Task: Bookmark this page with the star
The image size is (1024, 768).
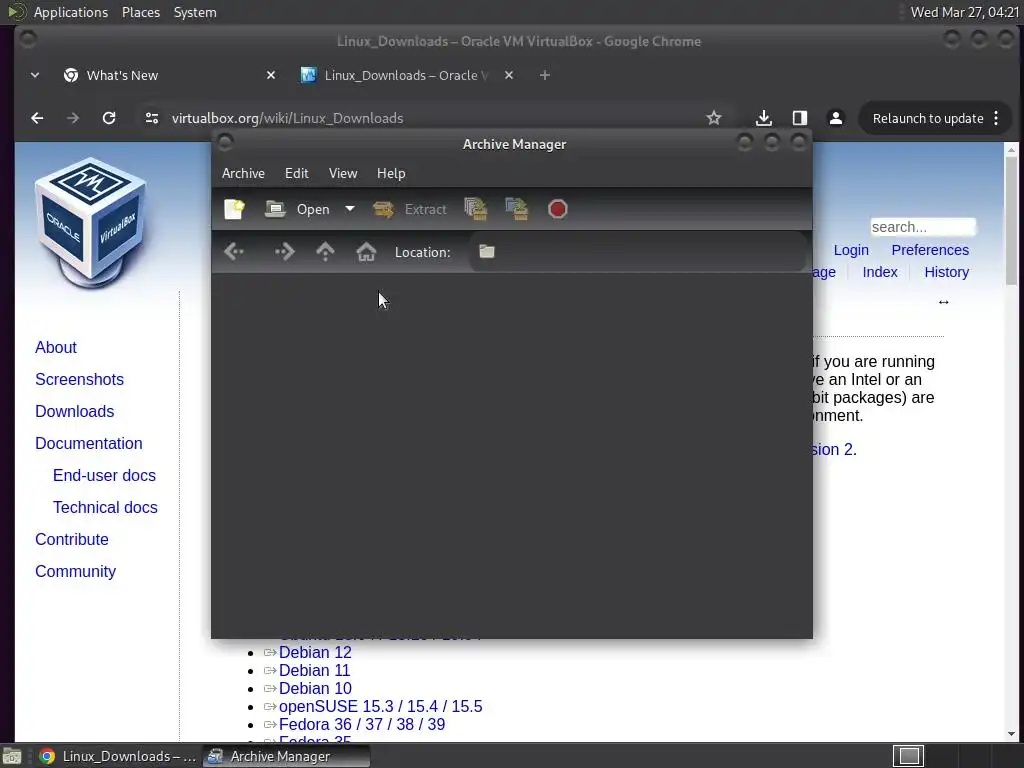Action: pyautogui.click(x=714, y=118)
